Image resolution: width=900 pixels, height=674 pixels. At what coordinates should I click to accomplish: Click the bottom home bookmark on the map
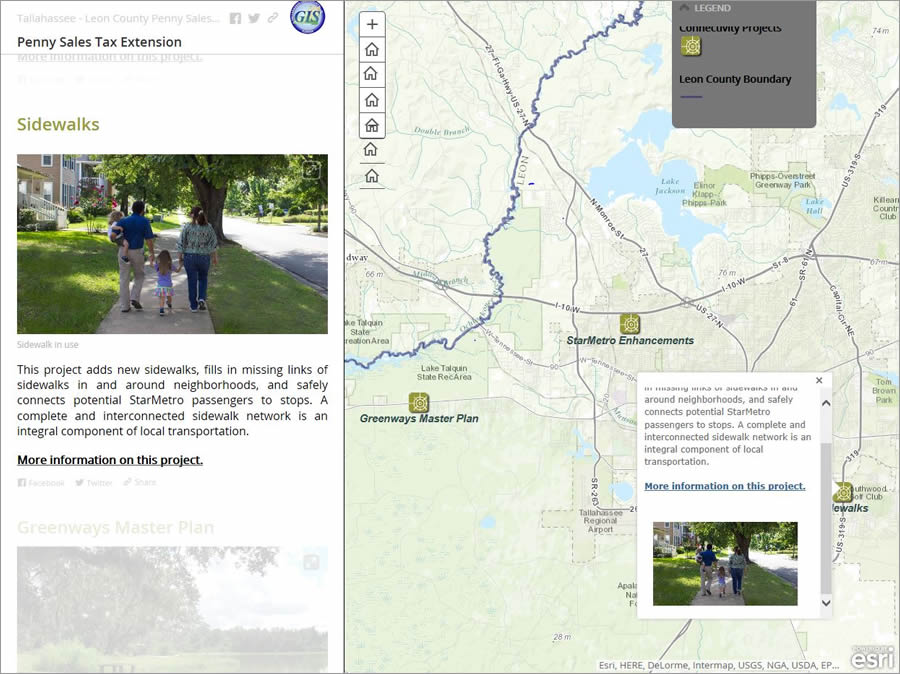coord(371,175)
